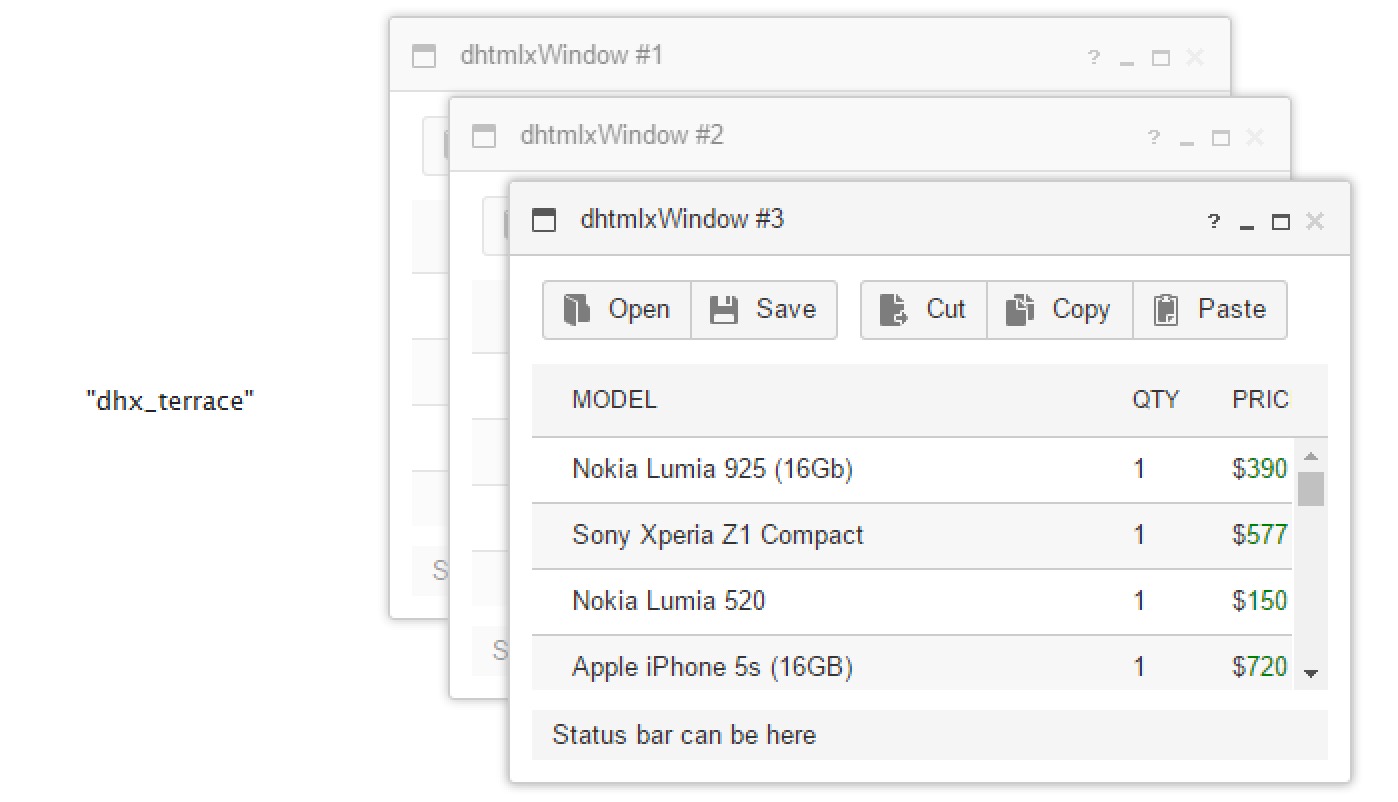Screen dimensions: 1398x802
Task: Click the grid vertical scrollbar thumb
Action: pyautogui.click(x=1311, y=489)
